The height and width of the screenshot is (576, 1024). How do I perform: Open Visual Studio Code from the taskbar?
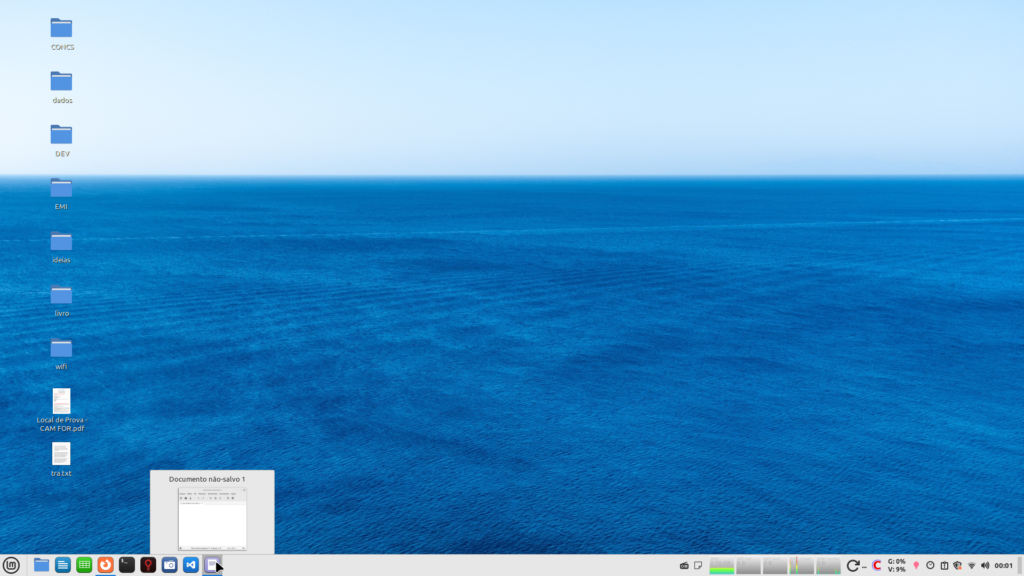coord(190,565)
